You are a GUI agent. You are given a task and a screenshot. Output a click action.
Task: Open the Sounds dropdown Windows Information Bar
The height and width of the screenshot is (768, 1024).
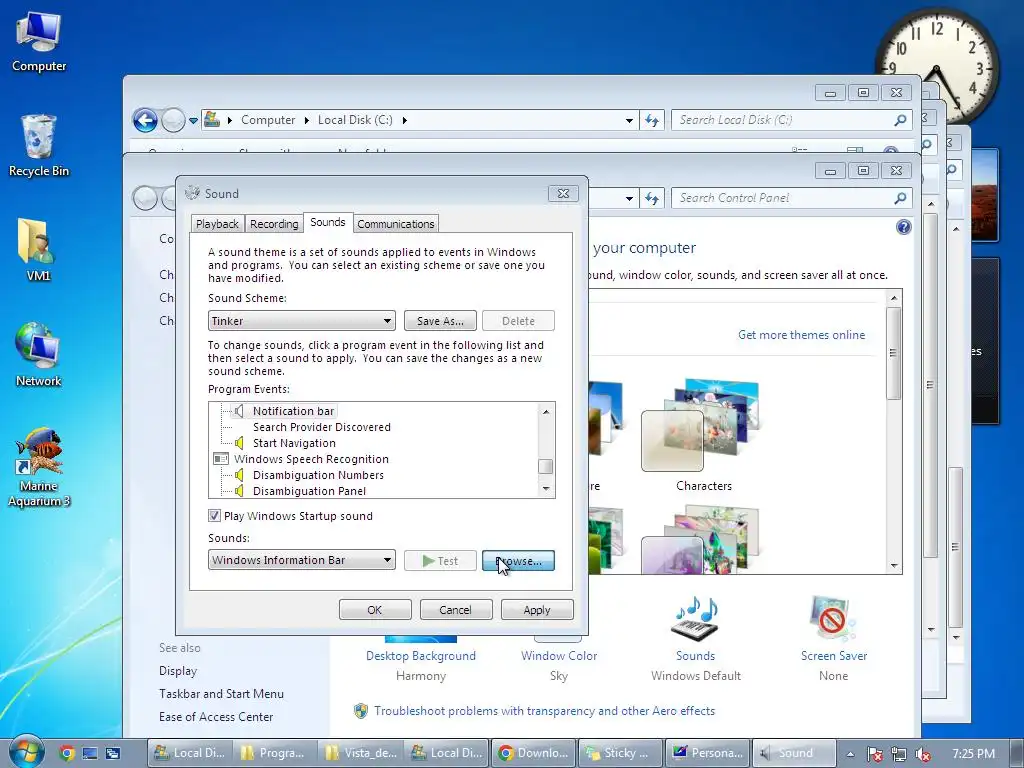pyautogui.click(x=302, y=560)
